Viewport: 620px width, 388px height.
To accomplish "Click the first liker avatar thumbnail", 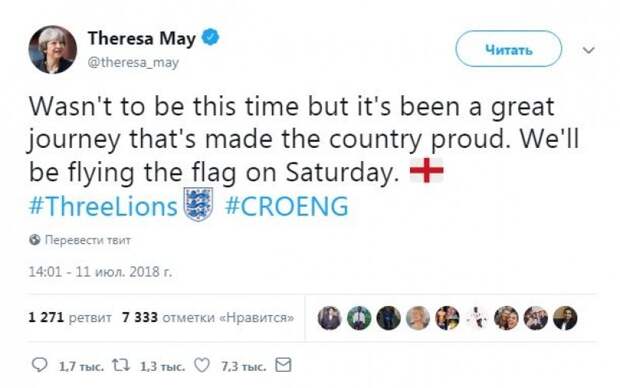I will [329, 318].
